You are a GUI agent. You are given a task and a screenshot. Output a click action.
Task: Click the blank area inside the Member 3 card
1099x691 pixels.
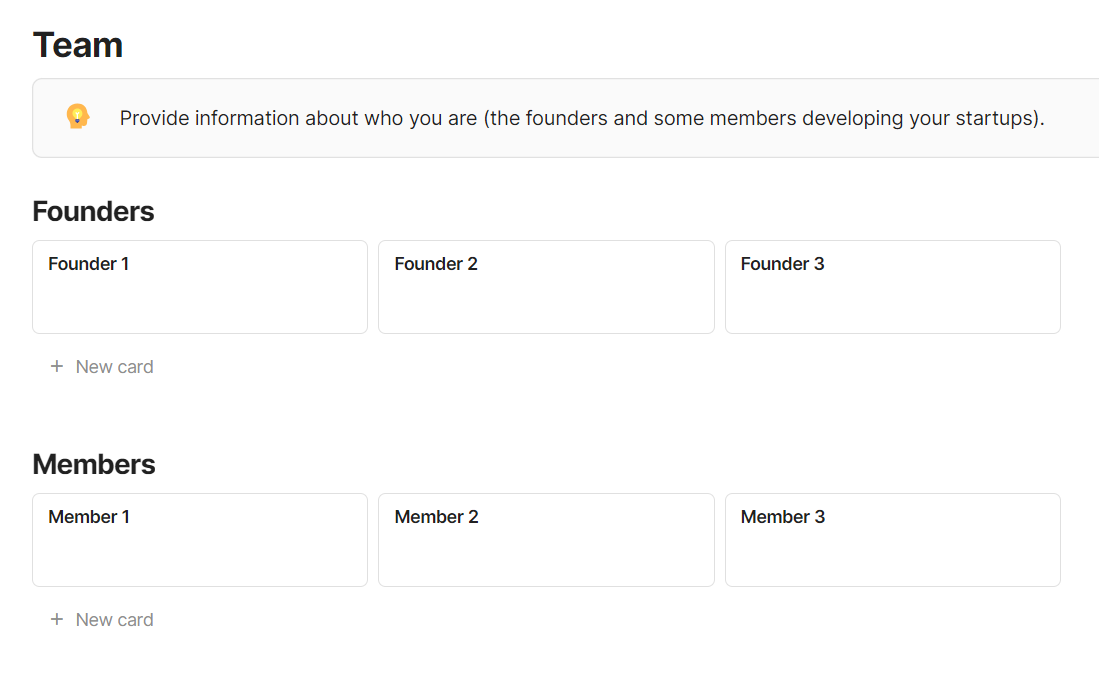click(892, 558)
